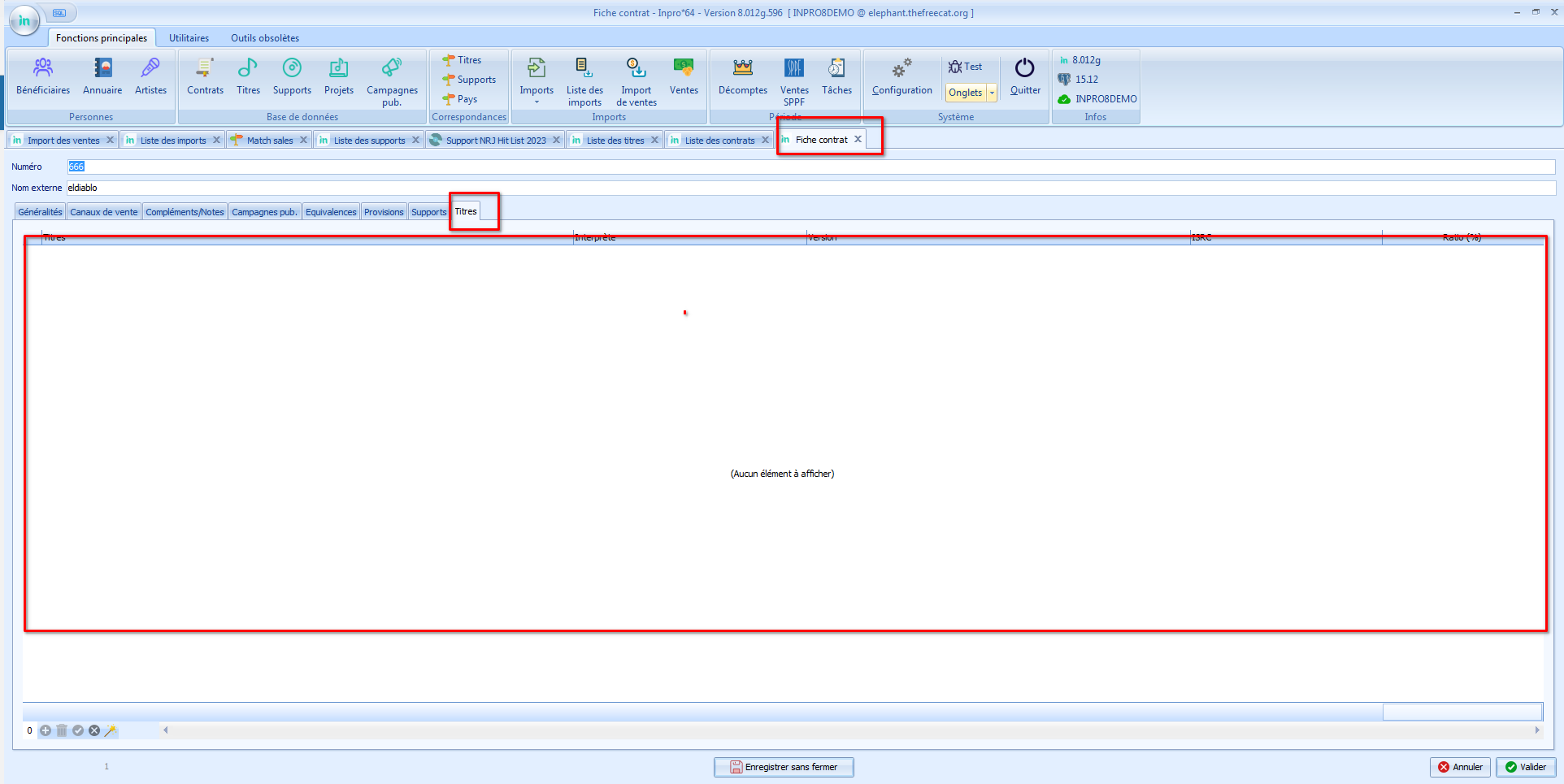Switch to the Utilitaires ribbon tab
Viewport: 1564px width, 784px height.
coord(189,38)
